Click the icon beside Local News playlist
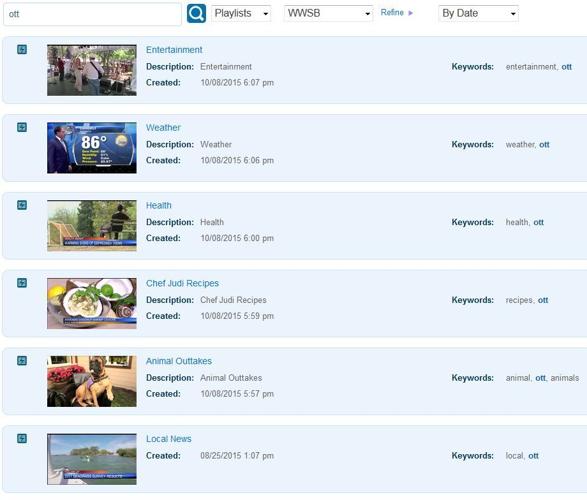This screenshot has width=587, height=500. coord(22,439)
